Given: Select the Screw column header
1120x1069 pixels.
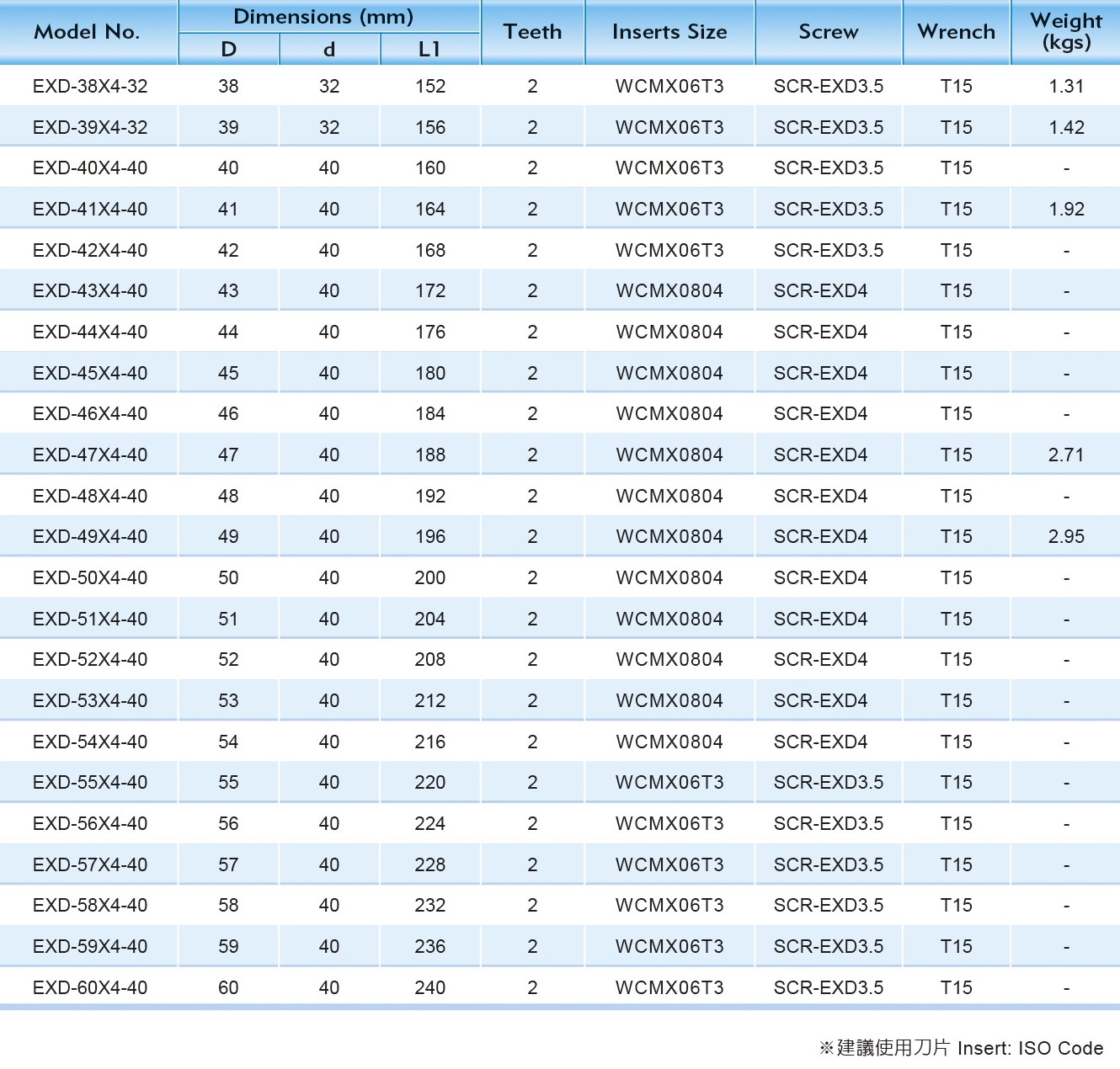Looking at the screenshot, I should point(828,32).
